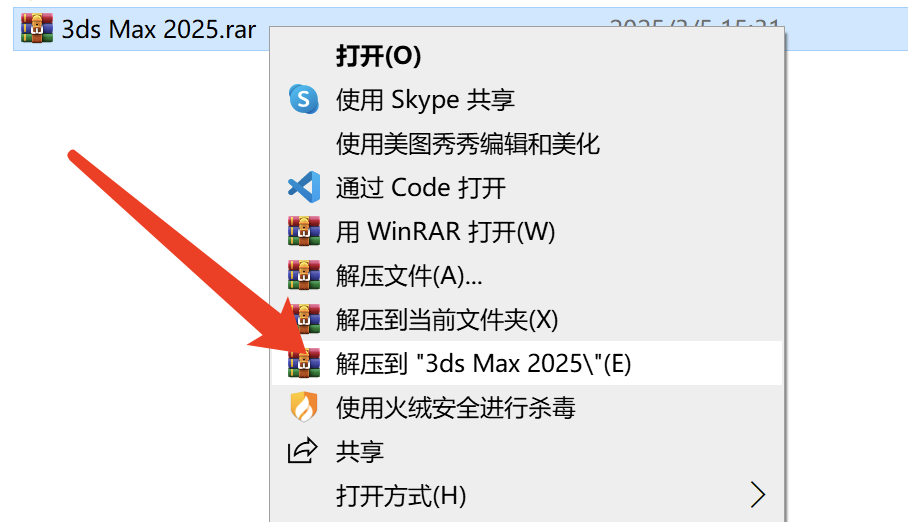Click WinRAR icon beside 解压文件(A)...
Viewport: 908px width, 522px height.
(x=304, y=275)
